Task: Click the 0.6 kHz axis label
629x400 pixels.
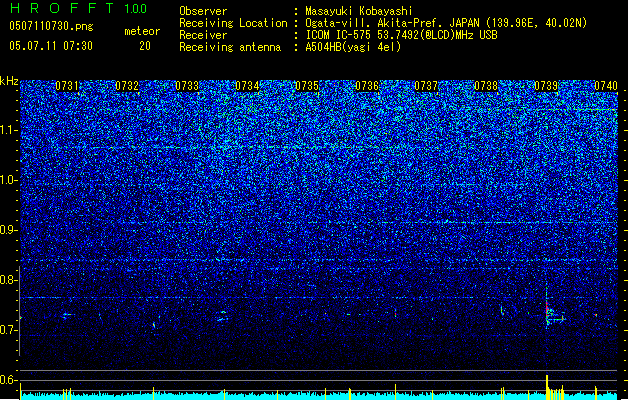Action: tap(9, 380)
